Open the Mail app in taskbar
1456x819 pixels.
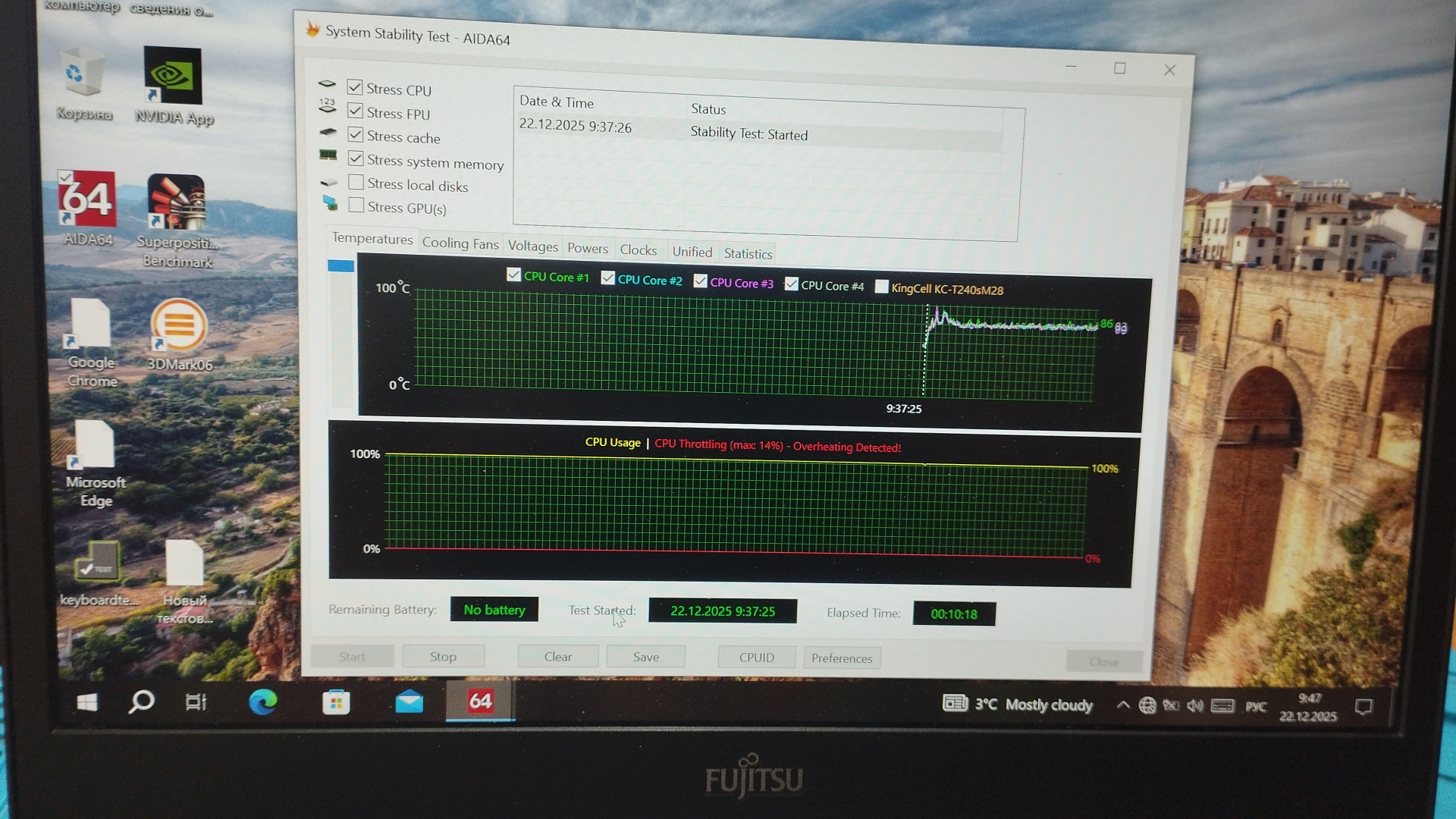[x=409, y=702]
